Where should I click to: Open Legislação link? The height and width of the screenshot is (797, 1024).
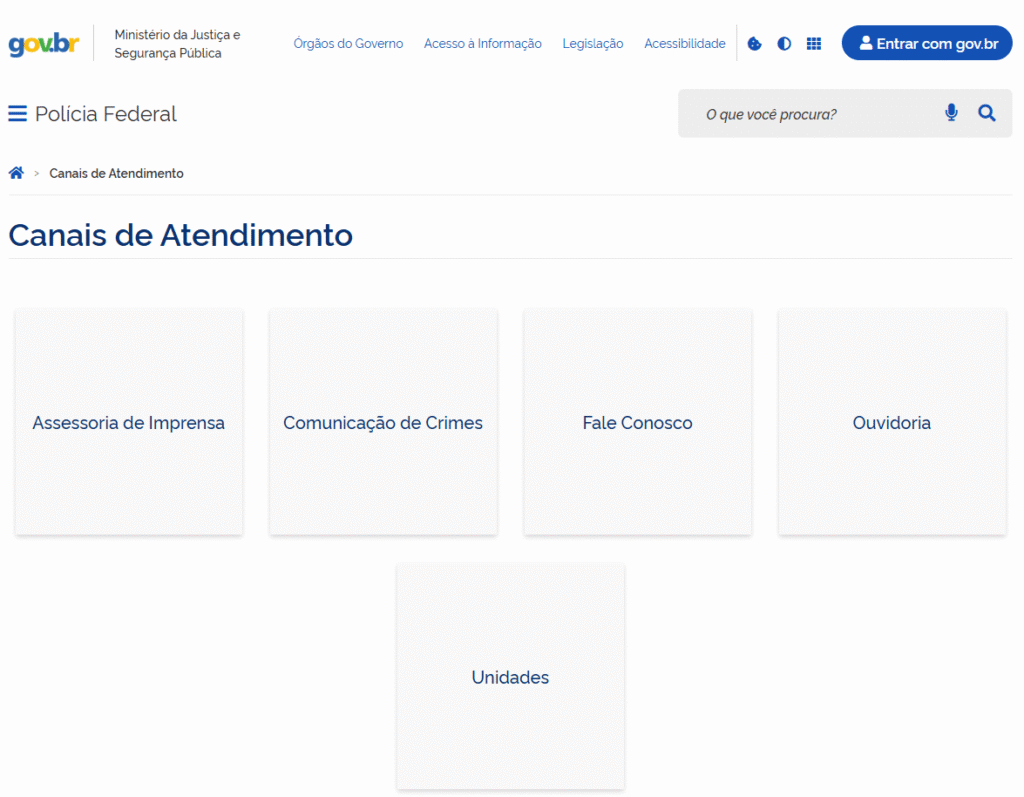tap(593, 44)
